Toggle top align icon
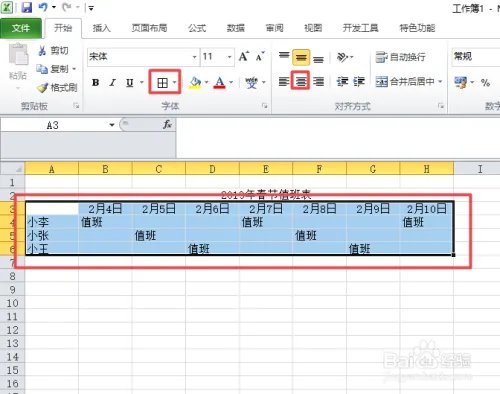The height and width of the screenshot is (394, 500). [x=284, y=57]
